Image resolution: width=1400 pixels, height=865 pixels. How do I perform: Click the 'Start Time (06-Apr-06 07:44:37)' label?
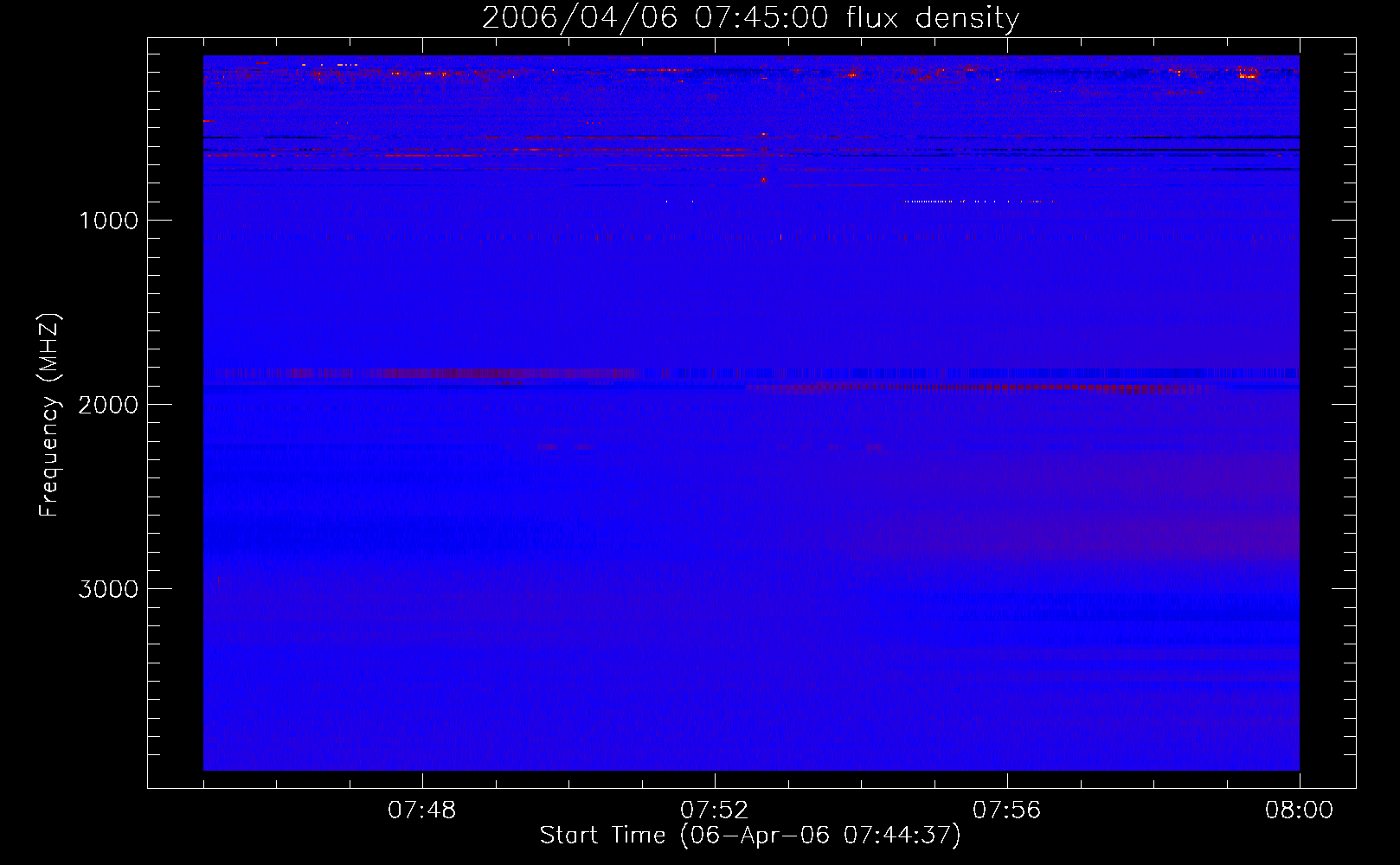pos(750,836)
